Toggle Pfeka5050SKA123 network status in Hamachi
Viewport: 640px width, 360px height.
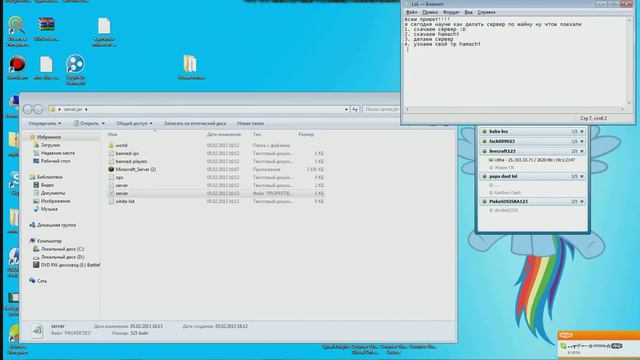(484, 202)
